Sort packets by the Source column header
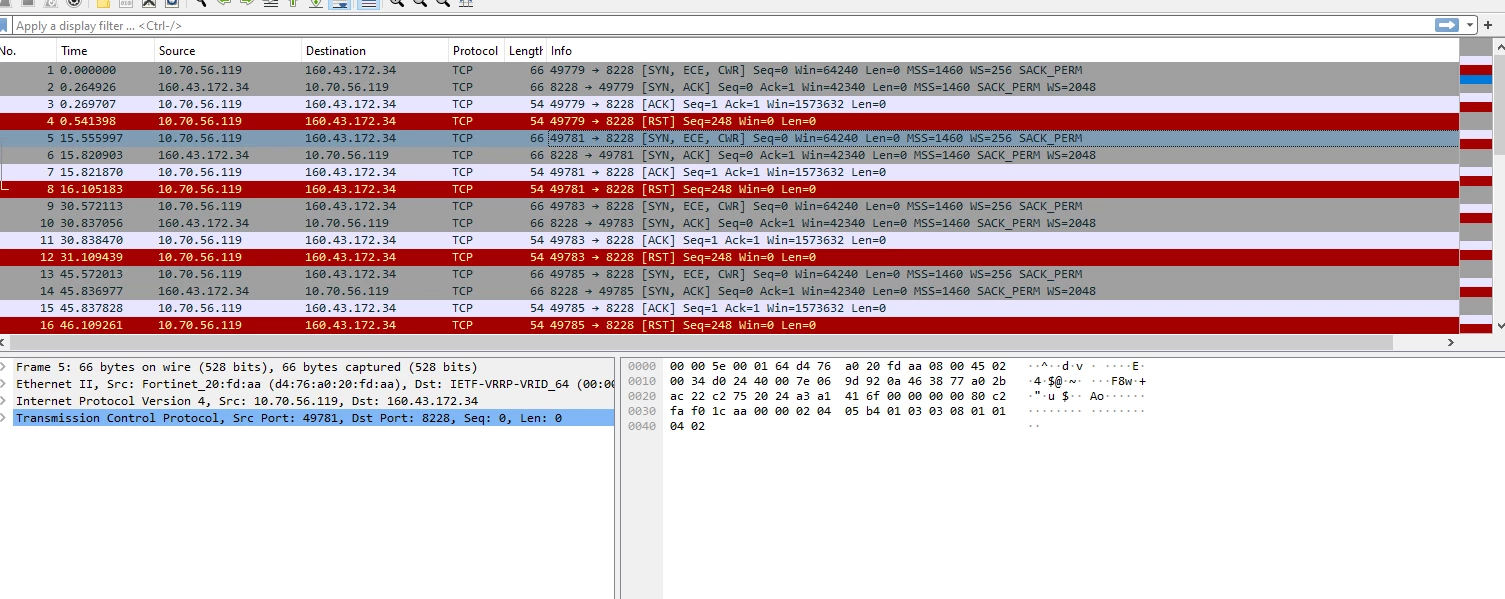The height and width of the screenshot is (599, 1505). [228, 51]
